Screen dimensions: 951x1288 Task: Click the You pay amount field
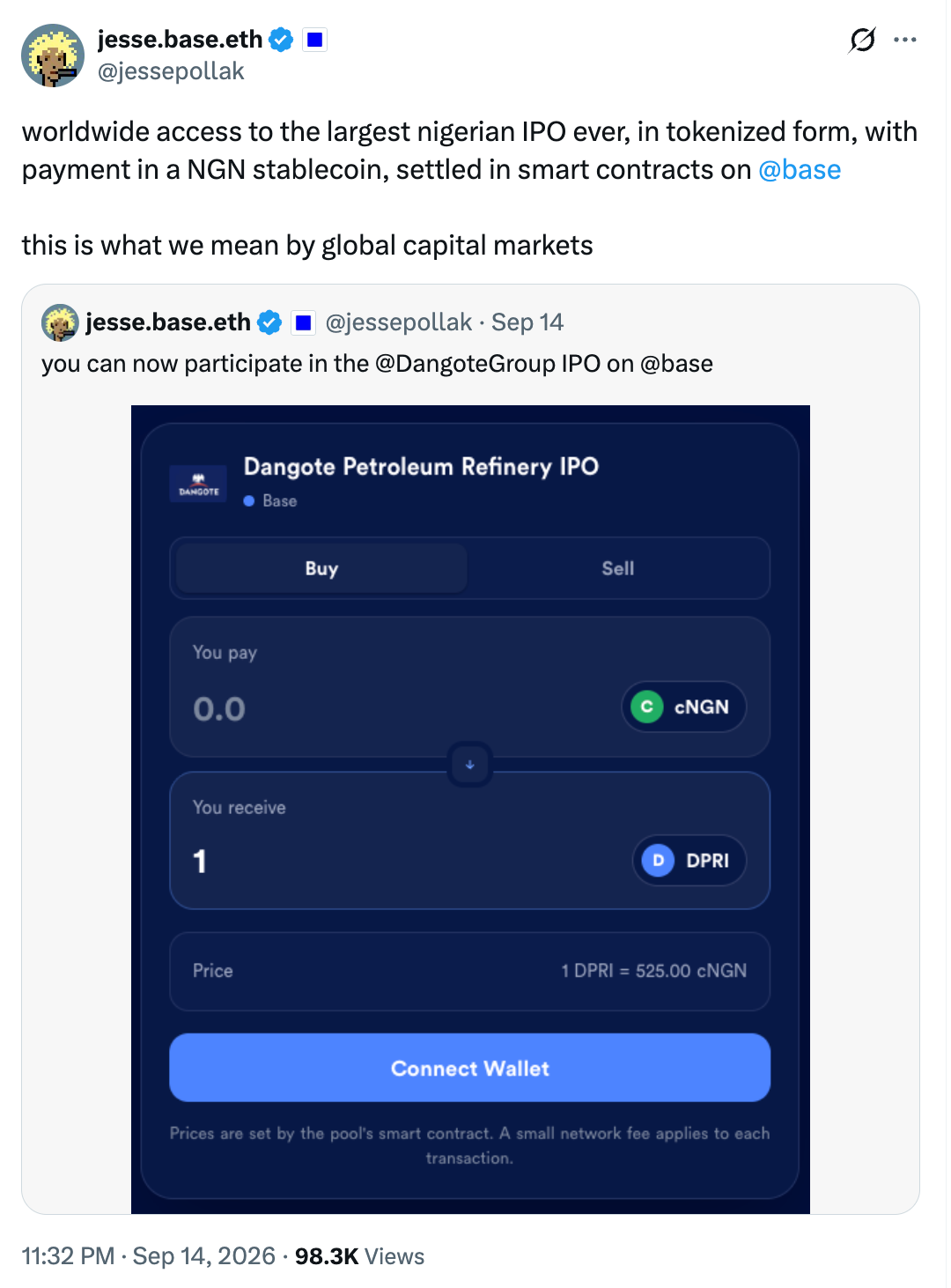pos(219,709)
